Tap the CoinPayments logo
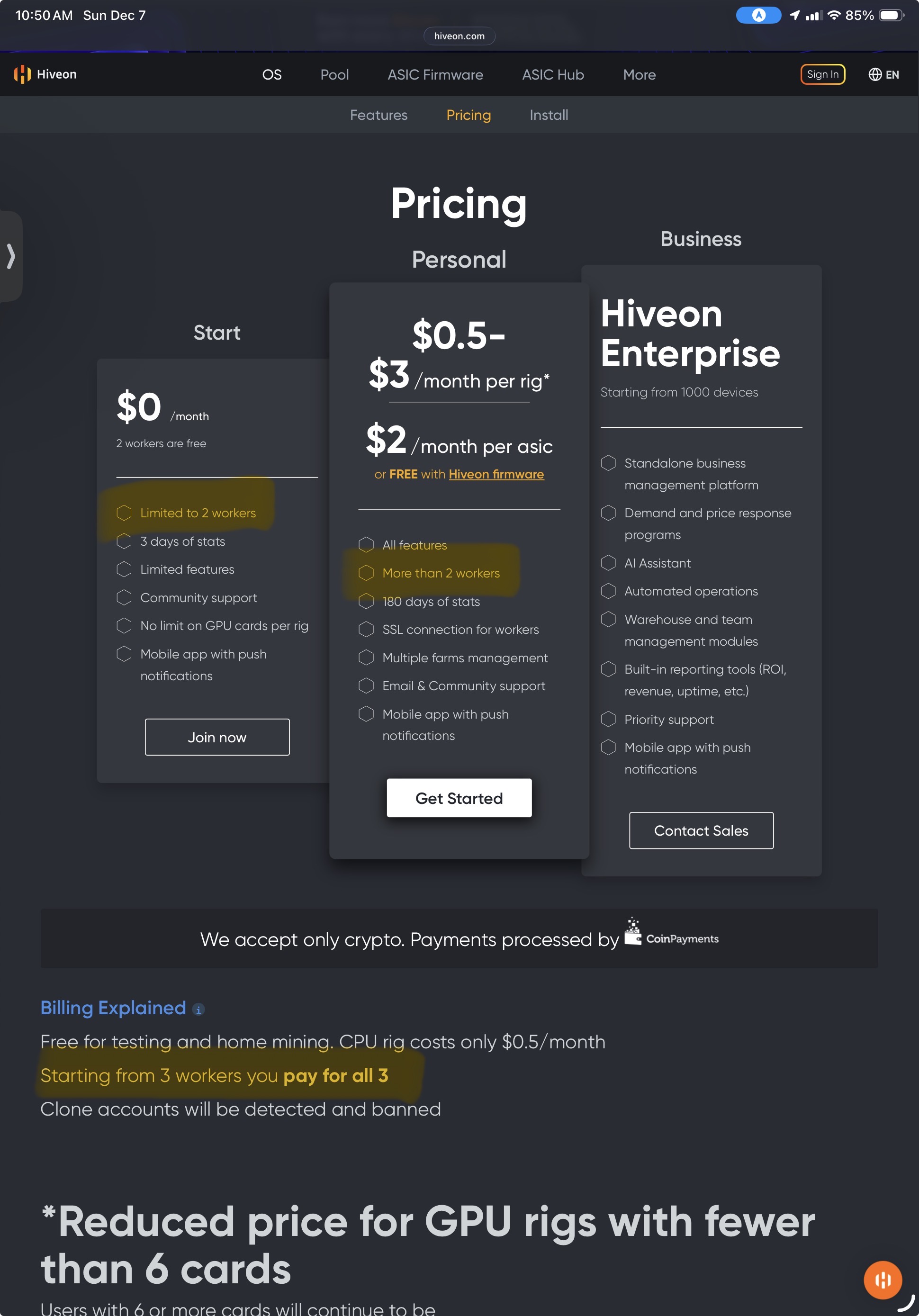The width and height of the screenshot is (919, 1316). point(671,934)
